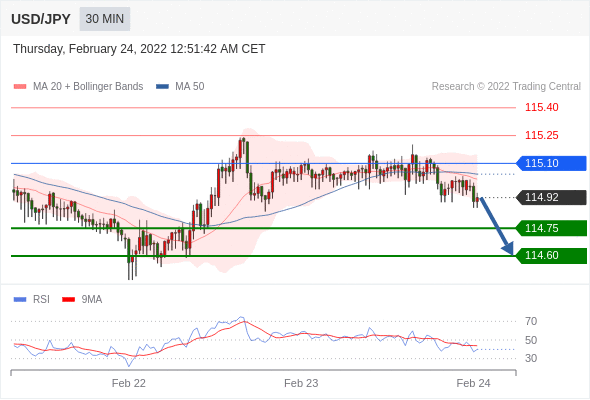Click the 114.60 green support tag
This screenshot has height=400, width=590.
pos(551,256)
